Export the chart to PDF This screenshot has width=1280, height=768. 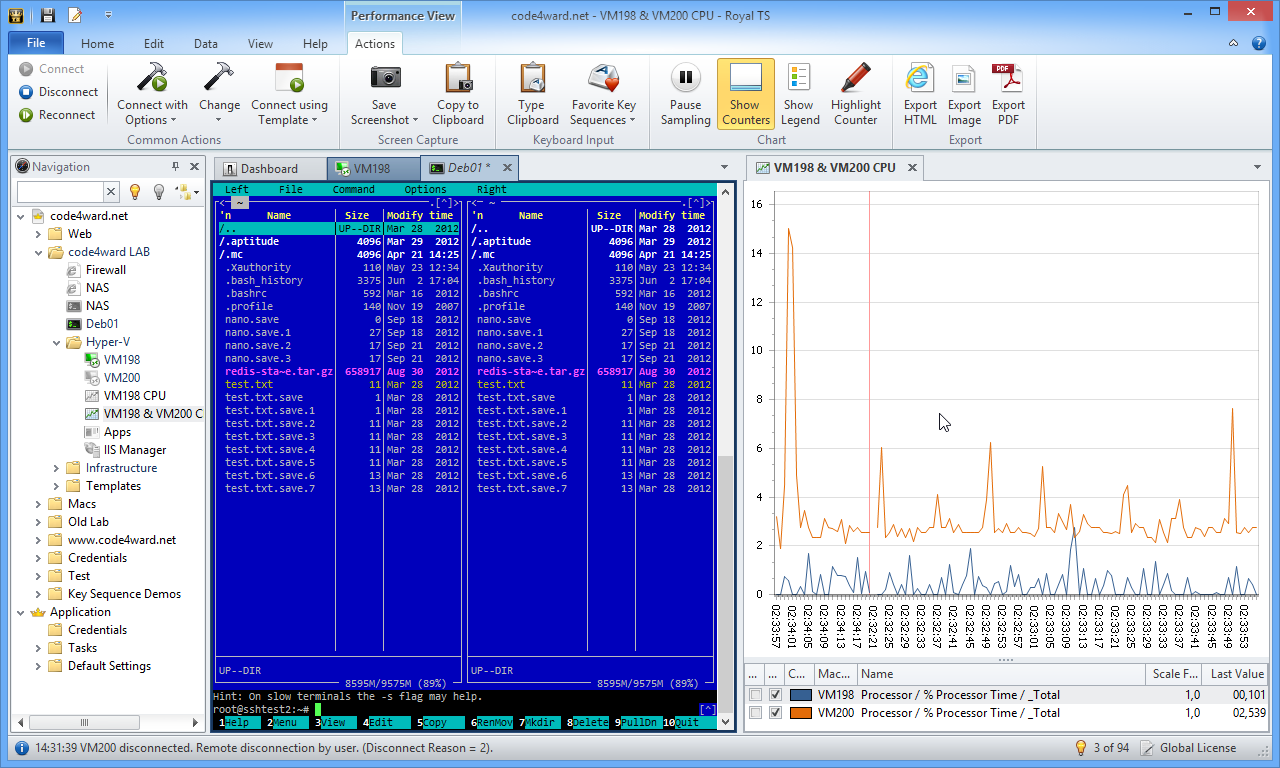pos(1008,94)
